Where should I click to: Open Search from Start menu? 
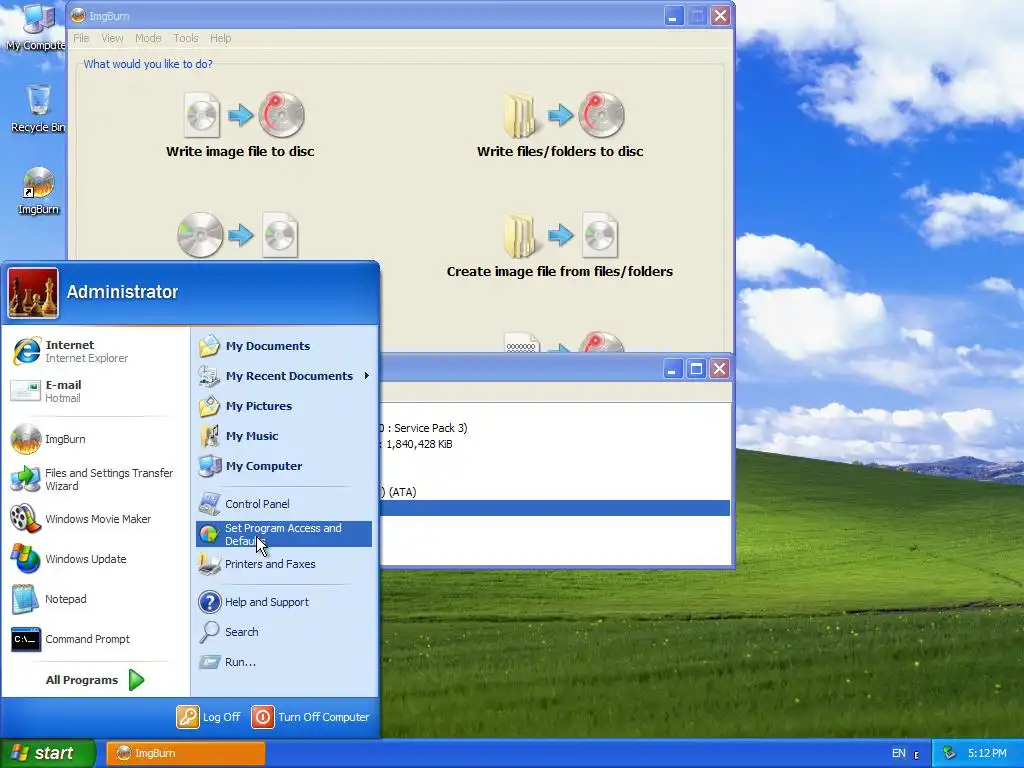tap(283, 632)
